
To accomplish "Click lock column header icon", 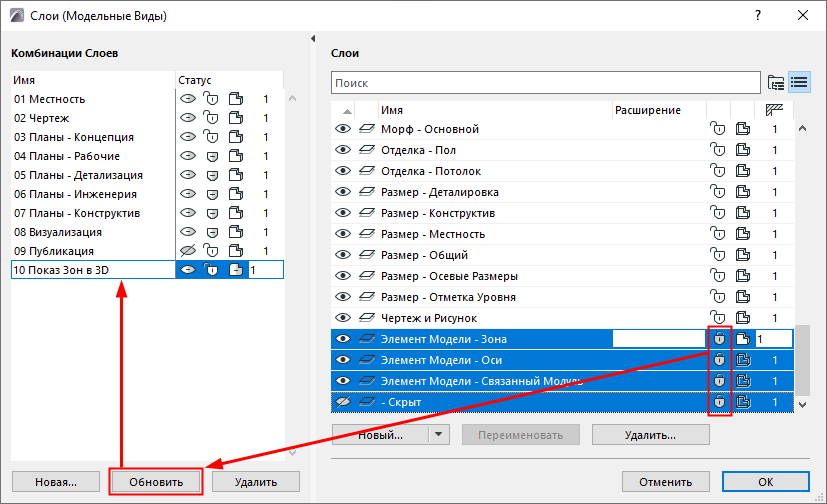I will [718, 110].
